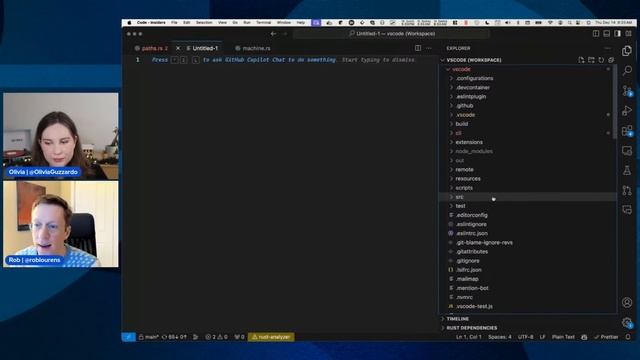Image resolution: width=640 pixels, height=360 pixels.
Task: Toggle the secondary side bar layout button
Action: (x=617, y=34)
